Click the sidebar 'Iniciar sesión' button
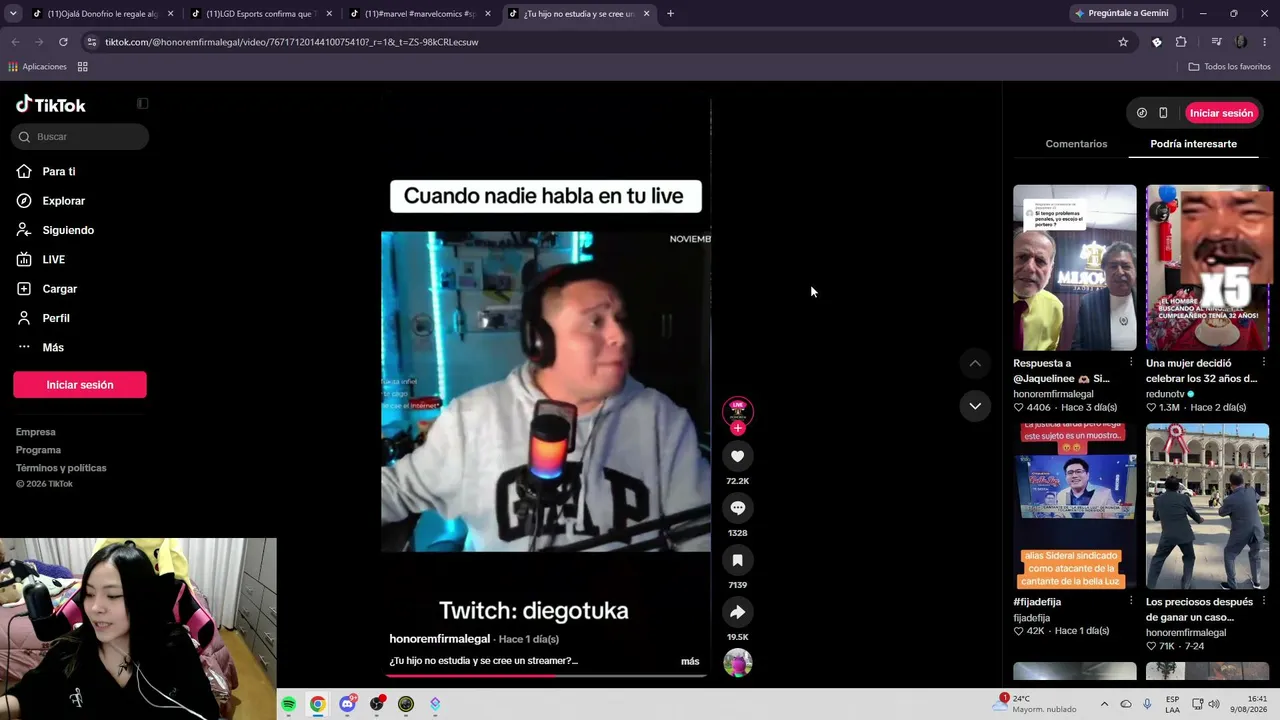The height and width of the screenshot is (720, 1280). tap(80, 385)
